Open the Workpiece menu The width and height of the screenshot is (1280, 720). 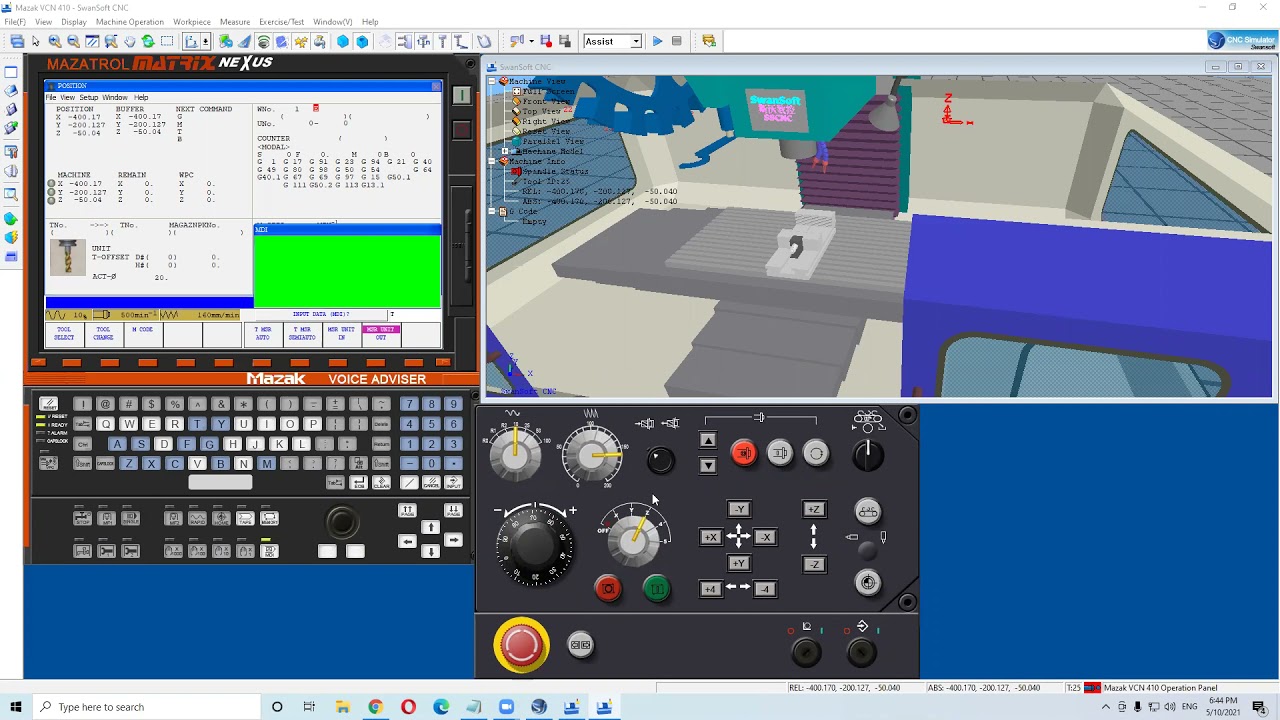tap(192, 21)
